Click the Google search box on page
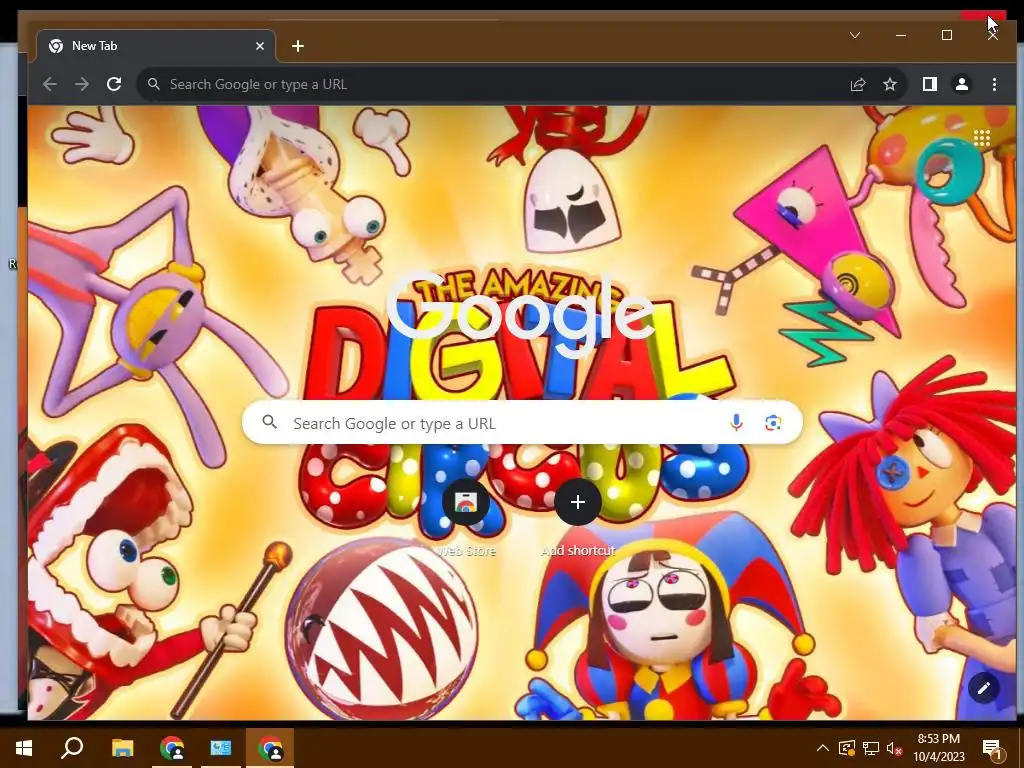 (522, 423)
